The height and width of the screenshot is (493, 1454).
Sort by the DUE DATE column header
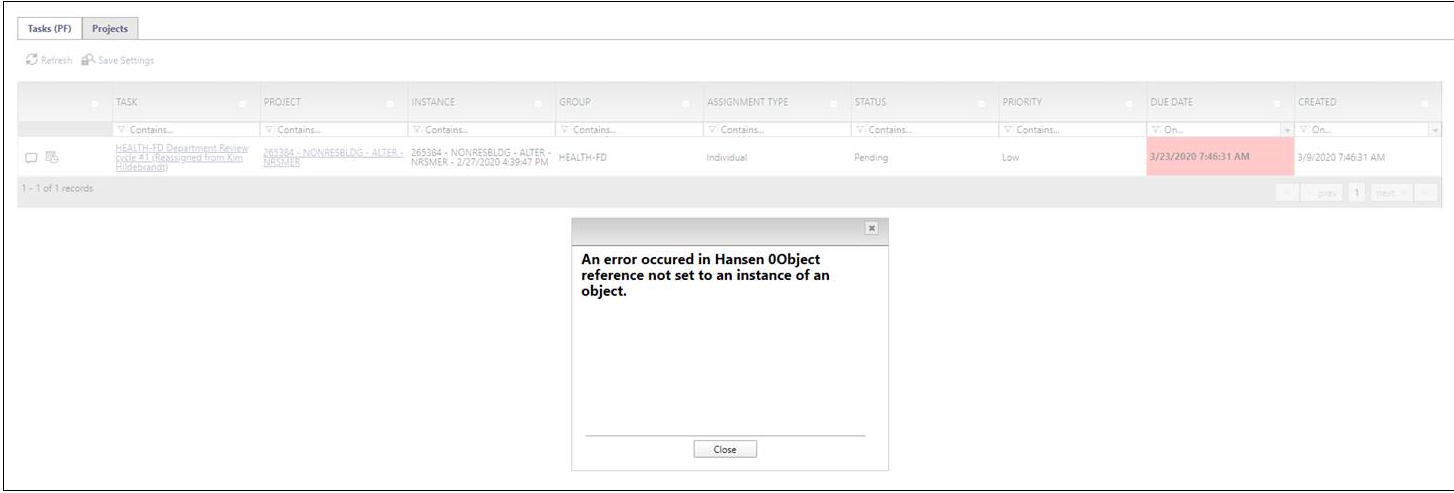(x=1172, y=103)
